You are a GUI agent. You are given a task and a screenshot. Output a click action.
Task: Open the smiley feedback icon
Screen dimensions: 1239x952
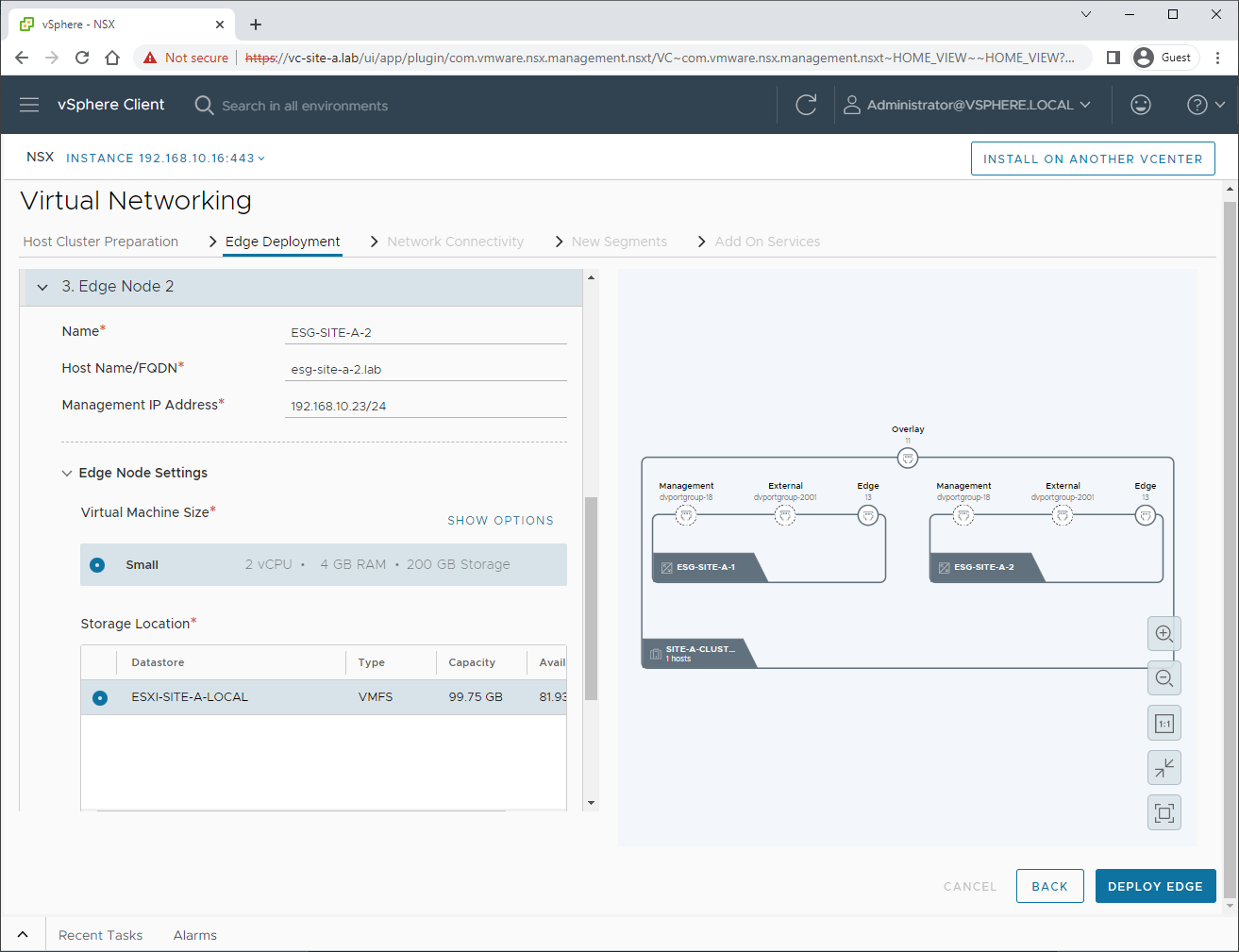click(x=1141, y=105)
